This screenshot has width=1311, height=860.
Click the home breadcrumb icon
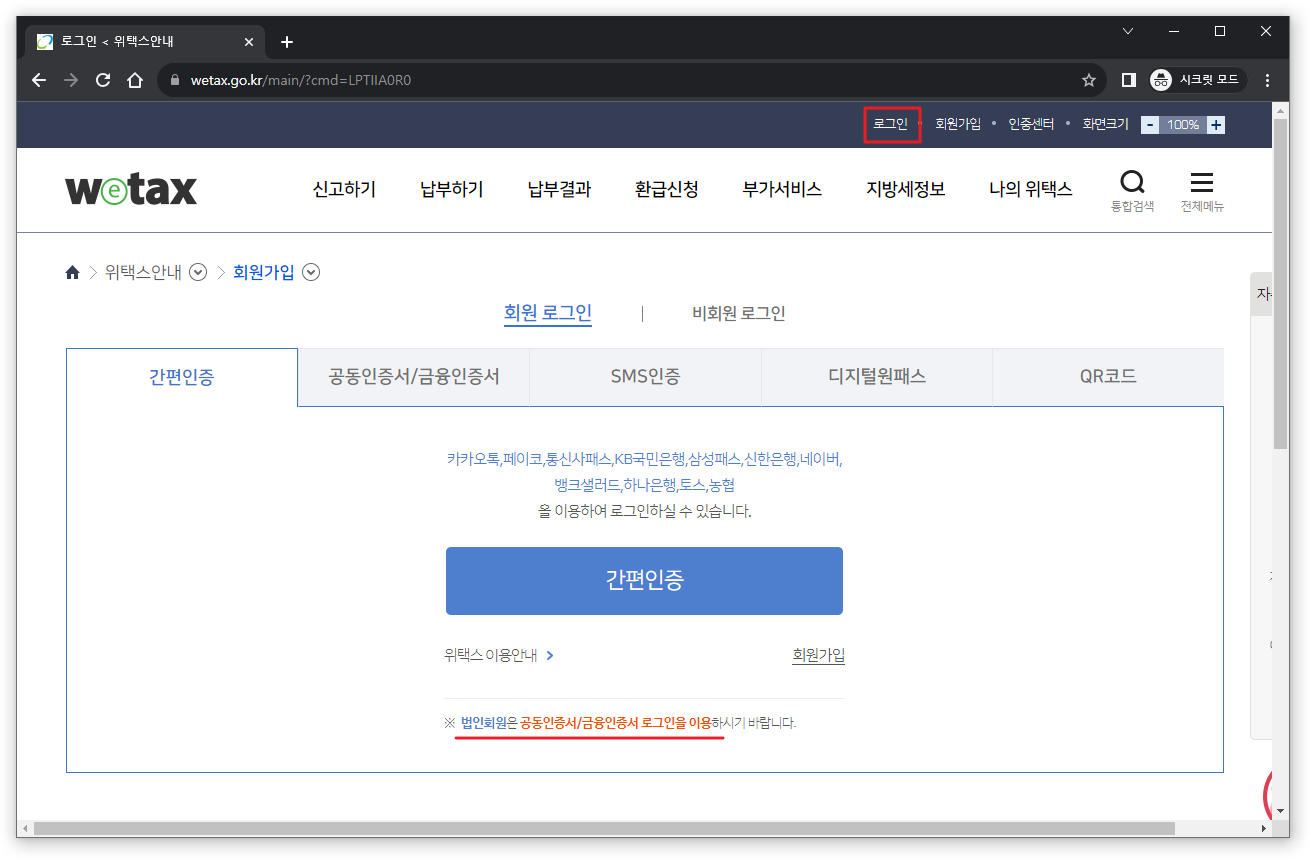coord(72,272)
